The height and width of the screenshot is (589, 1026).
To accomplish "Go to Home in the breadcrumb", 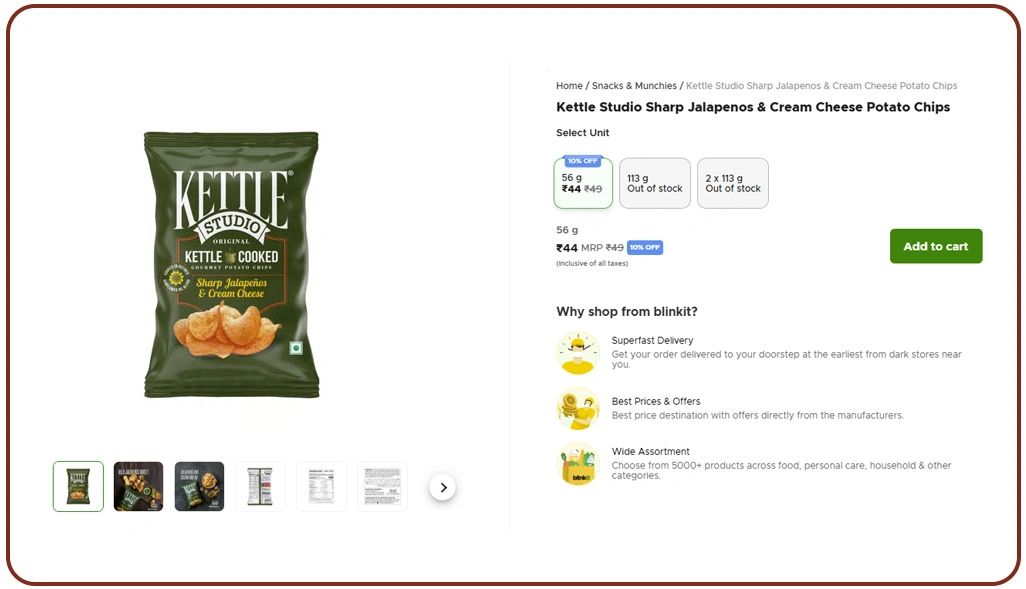I will (569, 86).
